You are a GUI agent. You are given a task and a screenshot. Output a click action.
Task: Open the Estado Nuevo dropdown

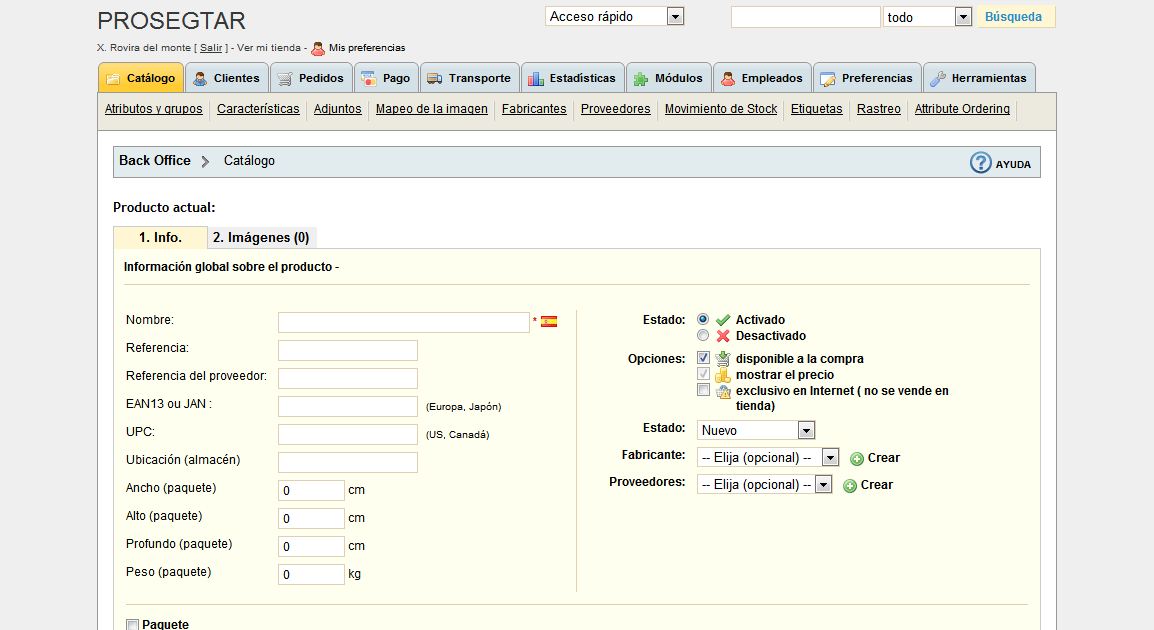(756, 430)
